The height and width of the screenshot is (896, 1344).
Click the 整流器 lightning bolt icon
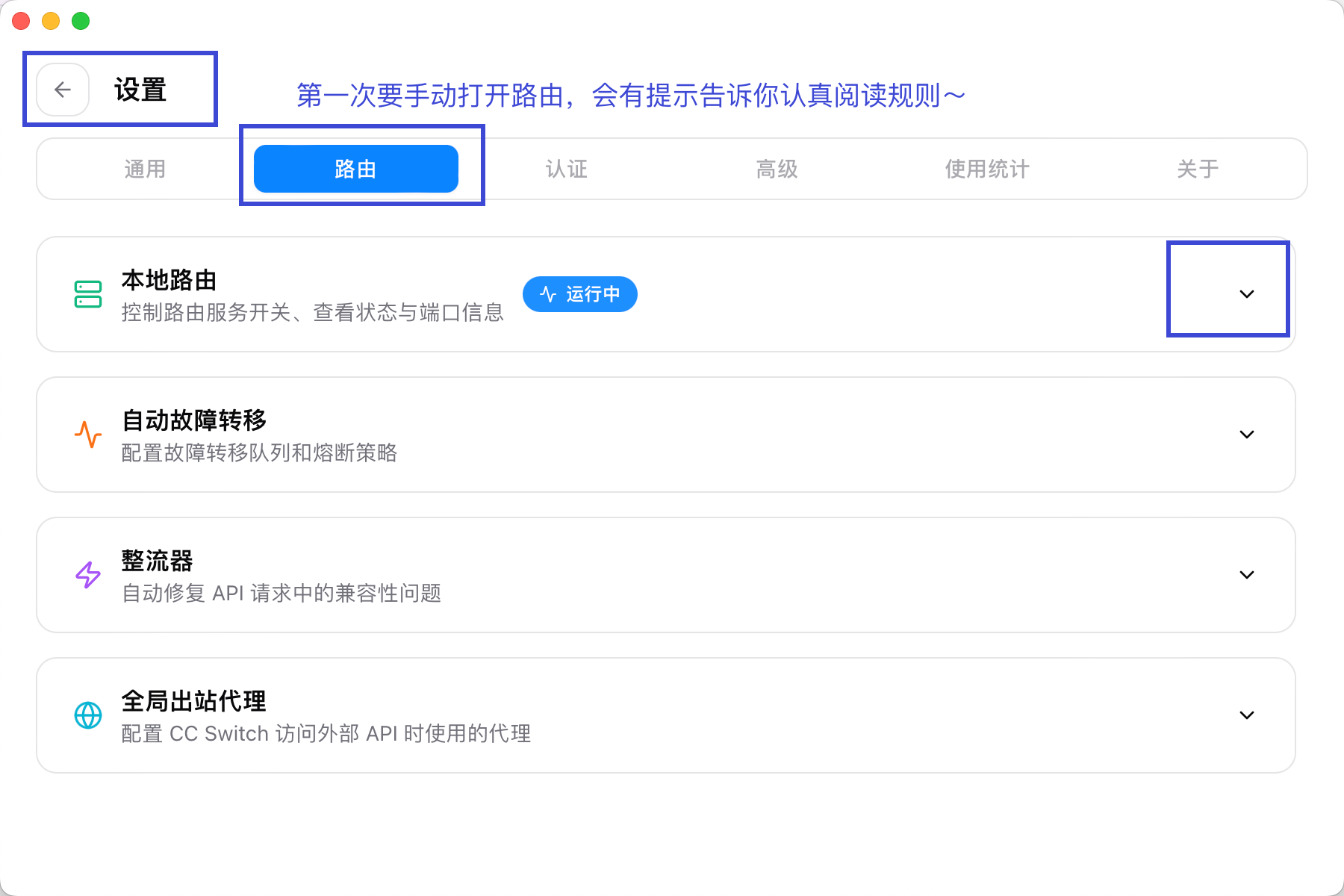point(88,575)
